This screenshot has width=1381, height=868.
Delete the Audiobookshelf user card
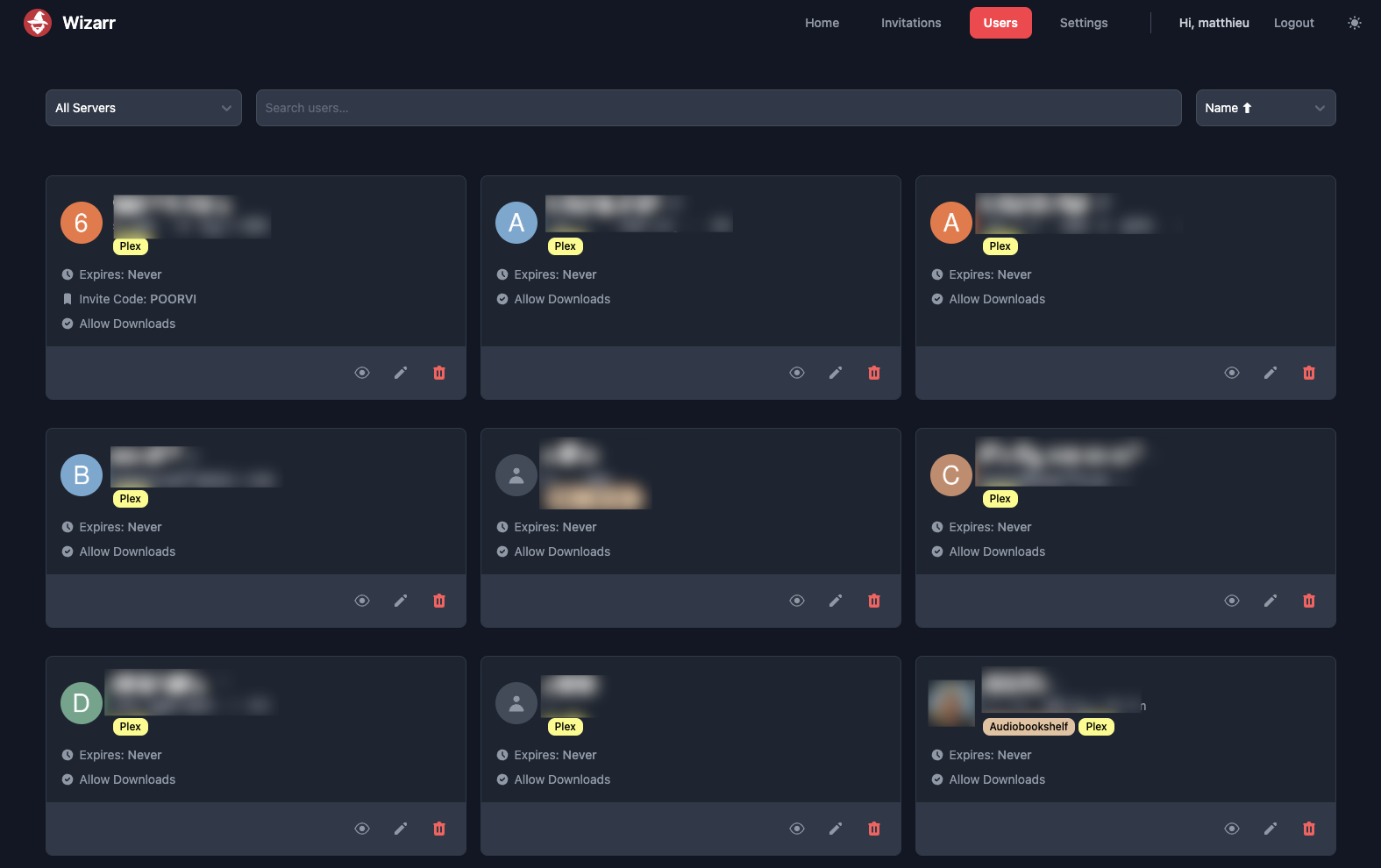pyautogui.click(x=1309, y=829)
